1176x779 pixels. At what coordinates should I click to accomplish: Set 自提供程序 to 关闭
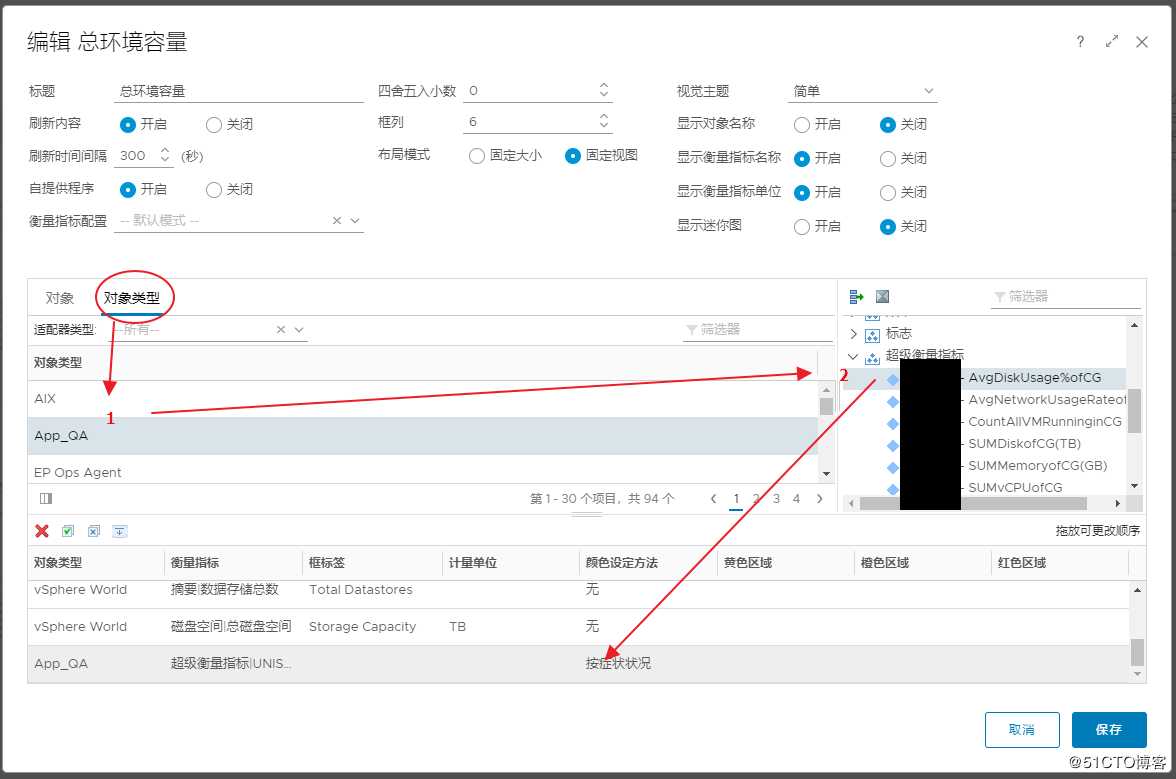tap(214, 190)
